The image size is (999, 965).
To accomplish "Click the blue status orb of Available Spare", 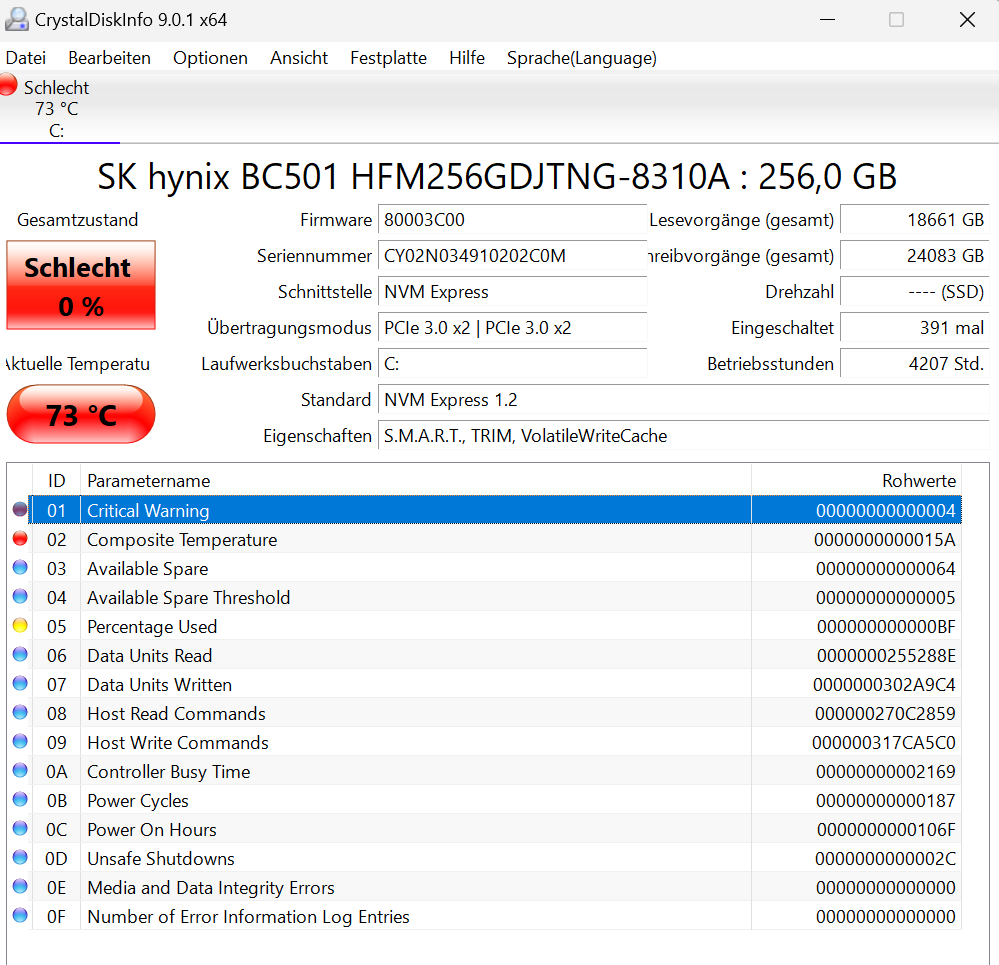I will 20,568.
